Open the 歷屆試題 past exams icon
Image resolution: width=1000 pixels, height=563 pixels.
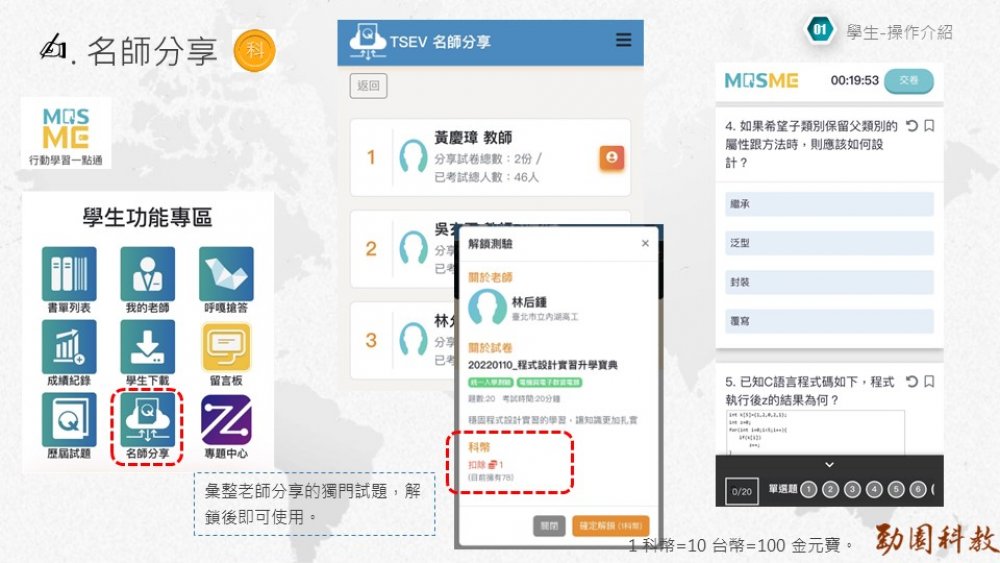[69, 420]
